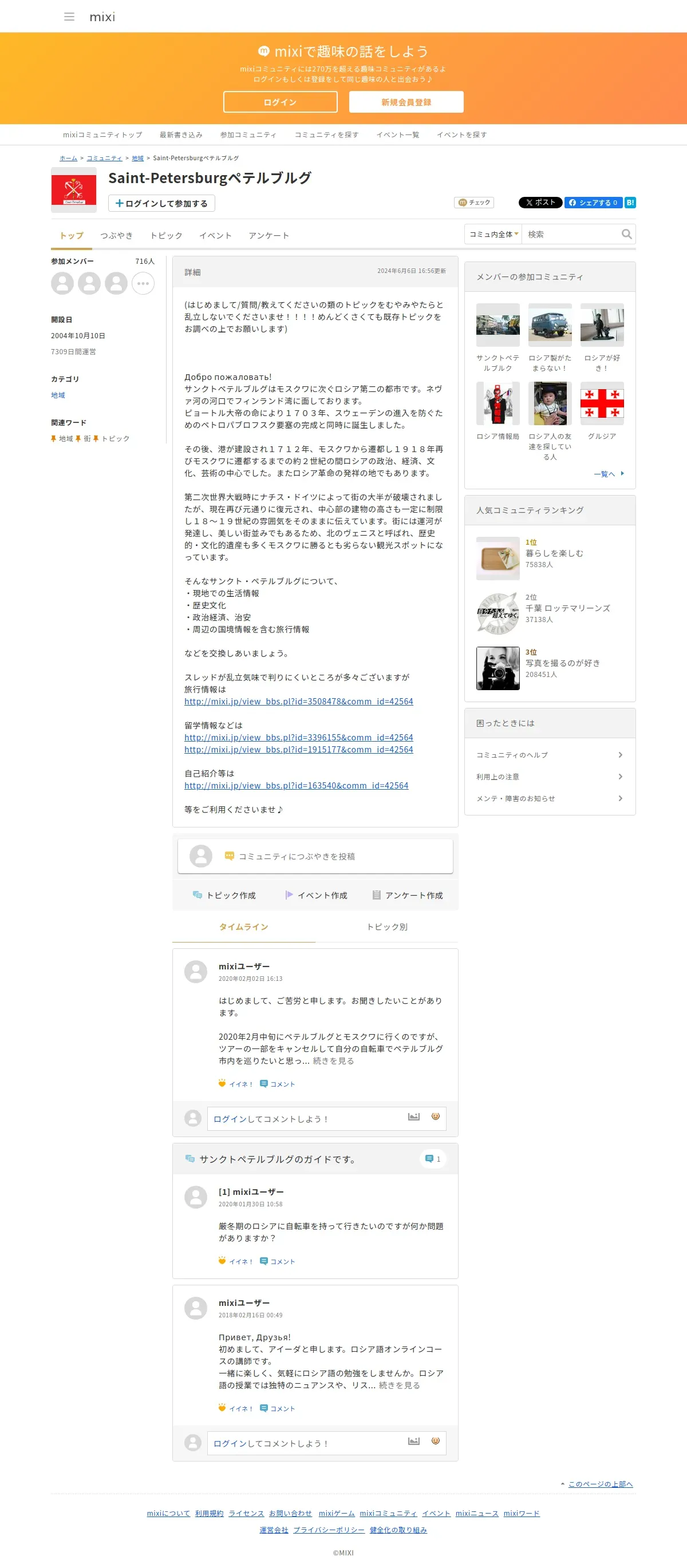
Task: Switch to the アンケート tab
Action: tap(269, 236)
